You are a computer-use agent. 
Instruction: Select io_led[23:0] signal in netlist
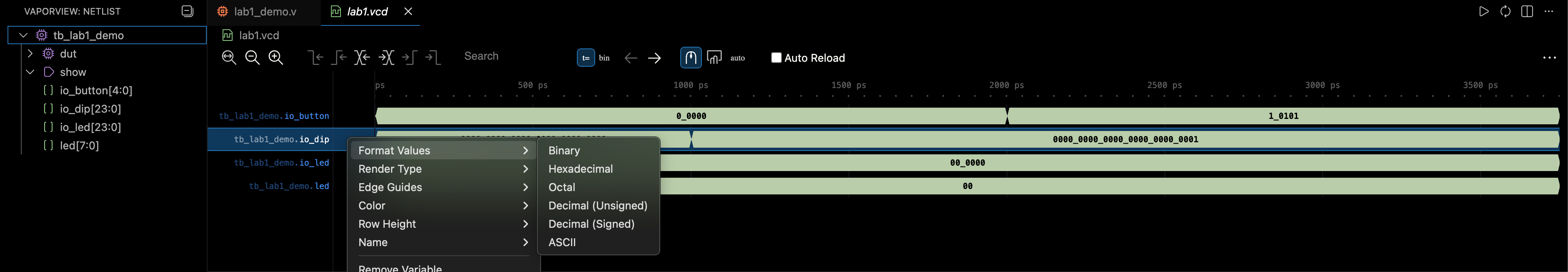pos(90,127)
